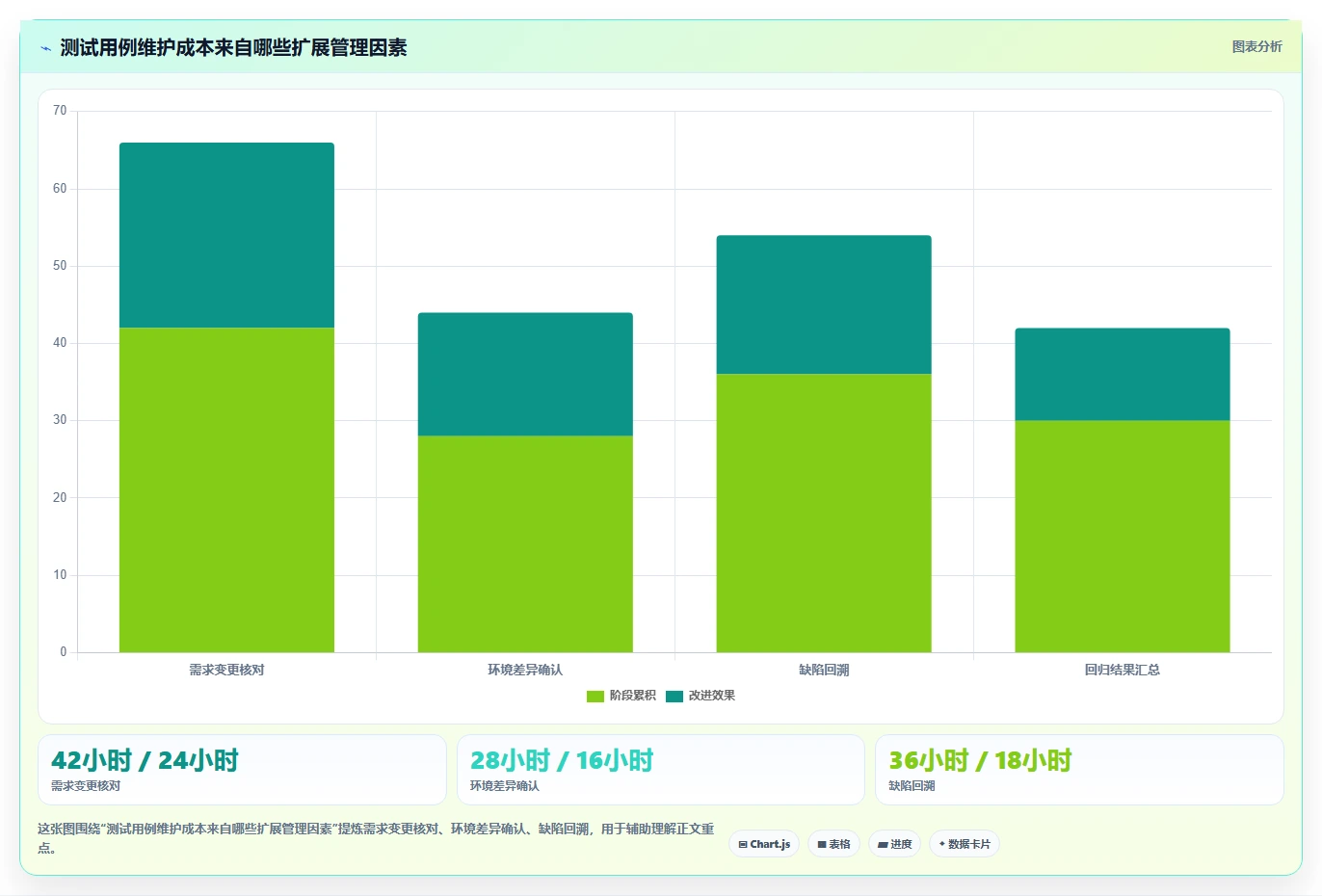Click the light green 缺陷回溯 bar segment
Image resolution: width=1322 pixels, height=896 pixels.
[824, 514]
